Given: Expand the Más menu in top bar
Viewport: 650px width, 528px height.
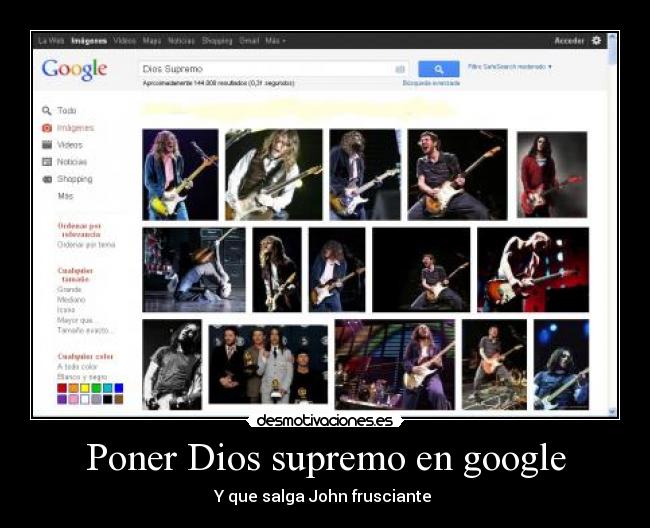Looking at the screenshot, I should click(x=275, y=41).
